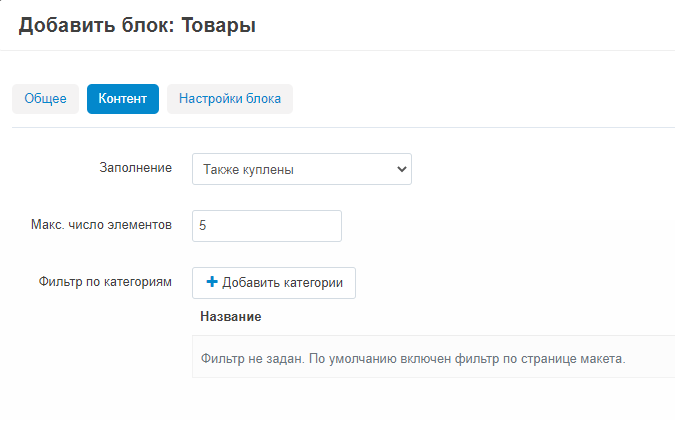Click the plus icon on Добавить категории
The height and width of the screenshot is (422, 675).
211,283
